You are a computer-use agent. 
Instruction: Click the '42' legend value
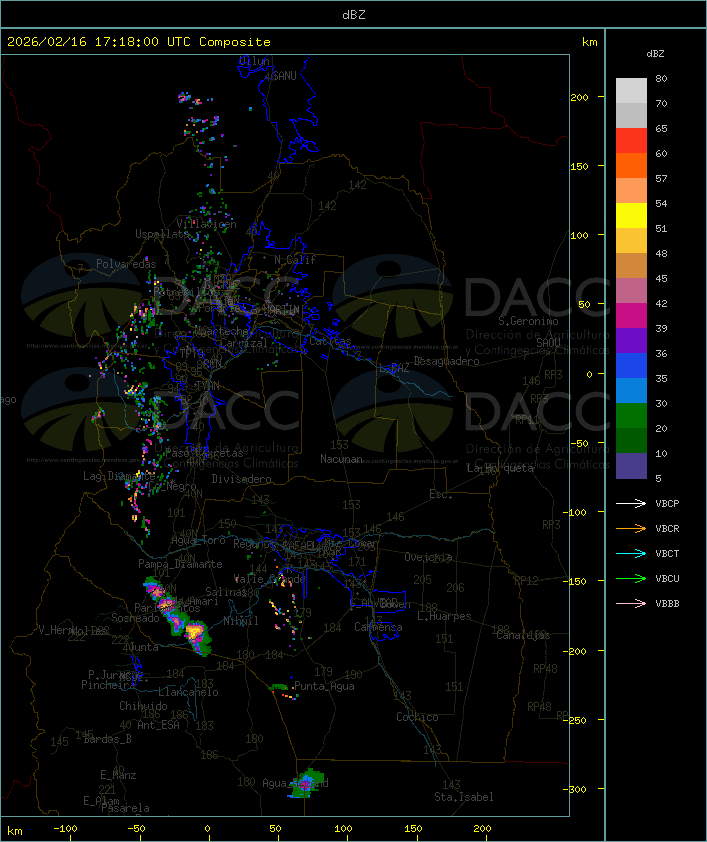pos(661,304)
